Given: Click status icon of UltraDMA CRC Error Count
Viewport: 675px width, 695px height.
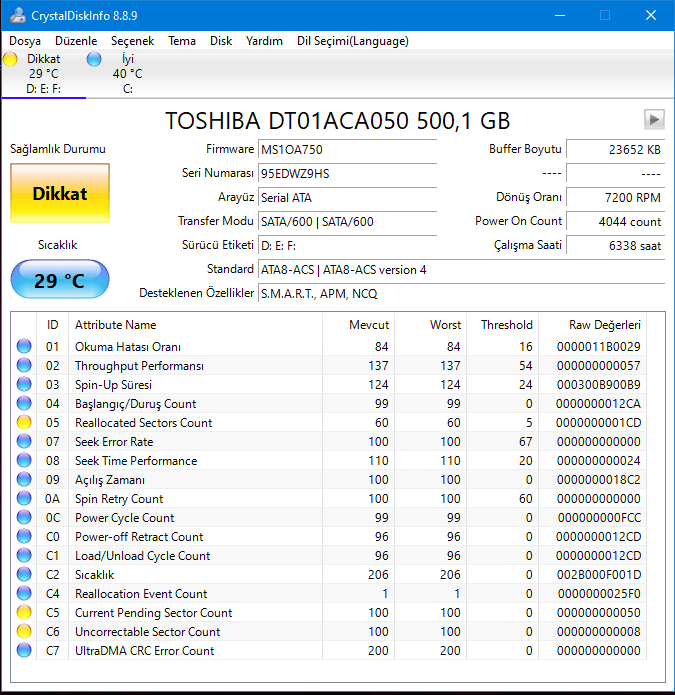Looking at the screenshot, I should point(24,651).
